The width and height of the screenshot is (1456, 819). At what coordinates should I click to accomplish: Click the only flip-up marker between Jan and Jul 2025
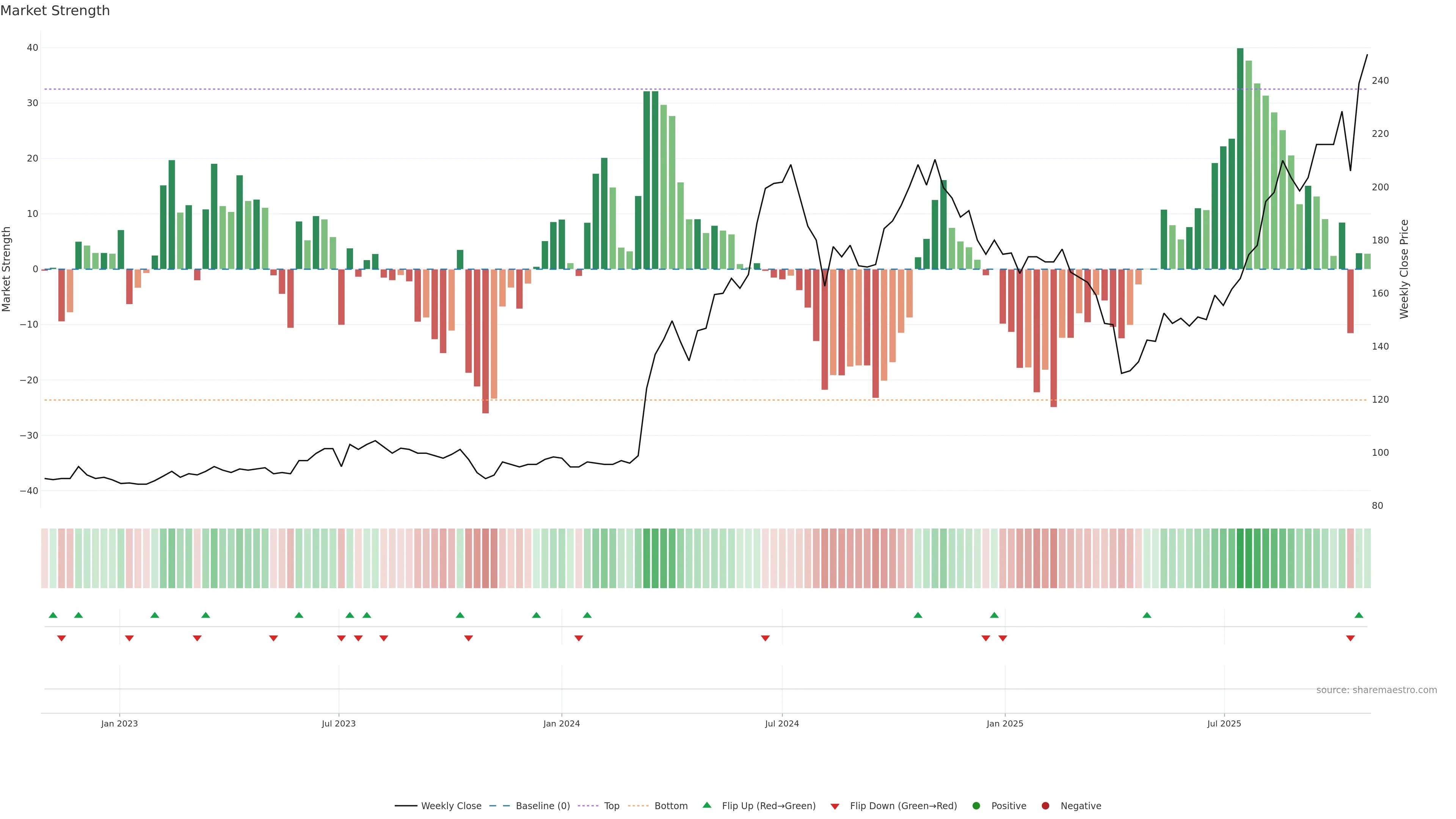tap(1147, 615)
